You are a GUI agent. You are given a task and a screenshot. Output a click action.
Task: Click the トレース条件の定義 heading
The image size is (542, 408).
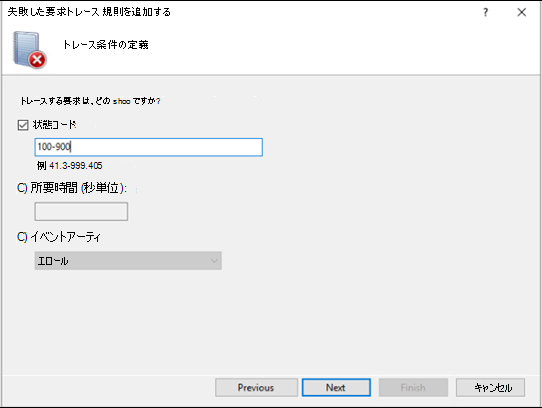coord(105,45)
